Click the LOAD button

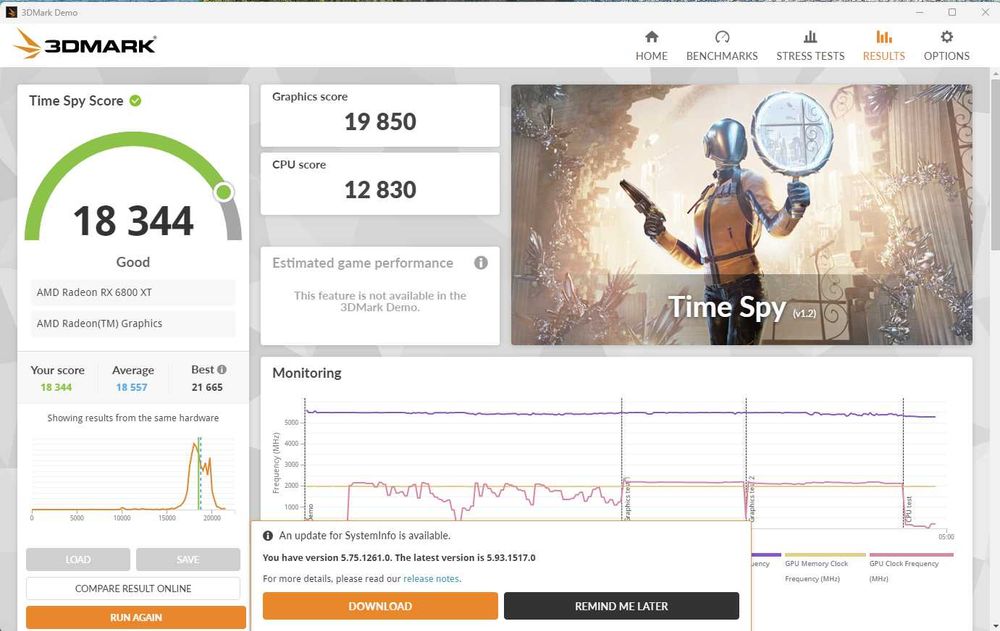tap(78, 560)
